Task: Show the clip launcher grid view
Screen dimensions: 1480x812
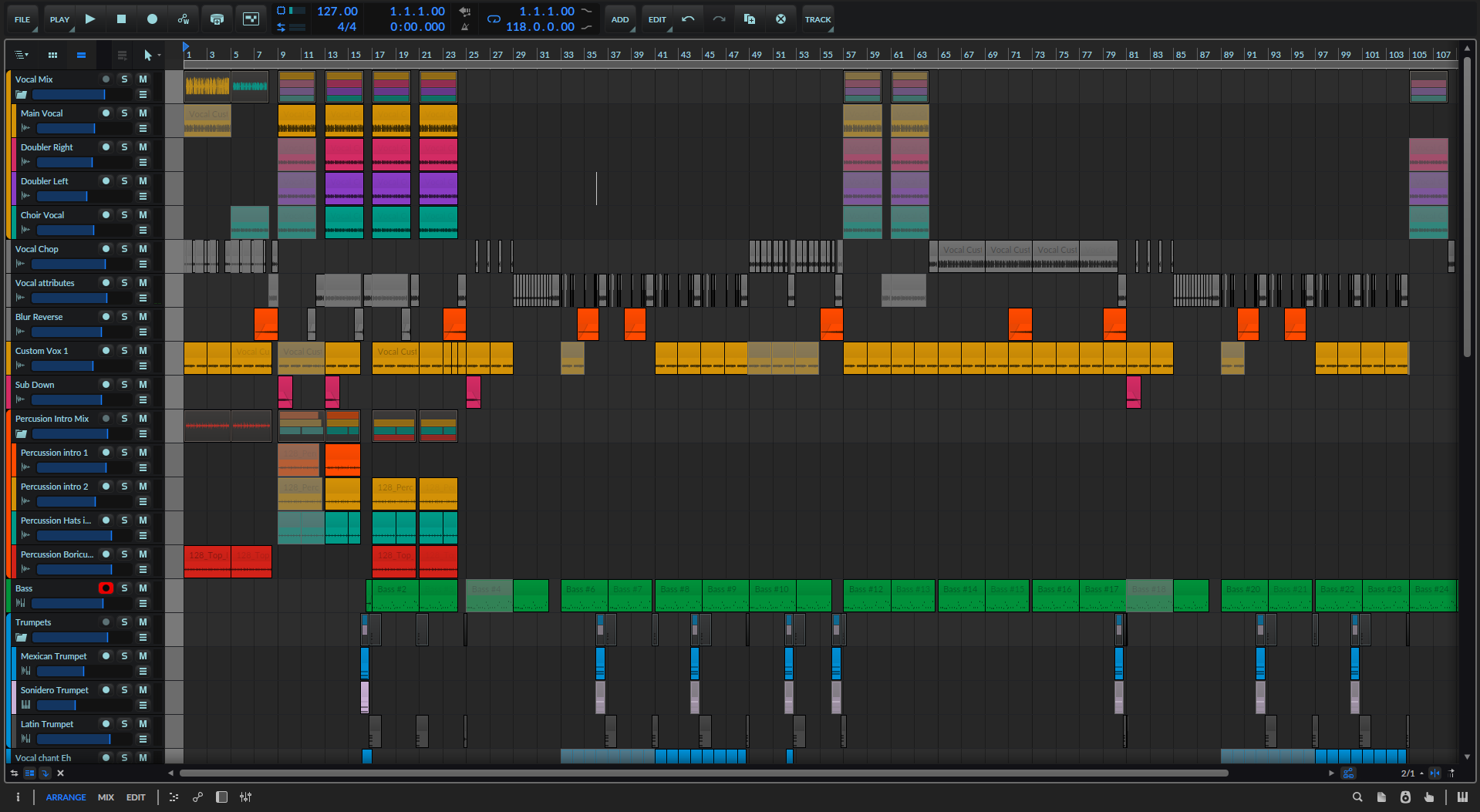Action: coord(52,55)
